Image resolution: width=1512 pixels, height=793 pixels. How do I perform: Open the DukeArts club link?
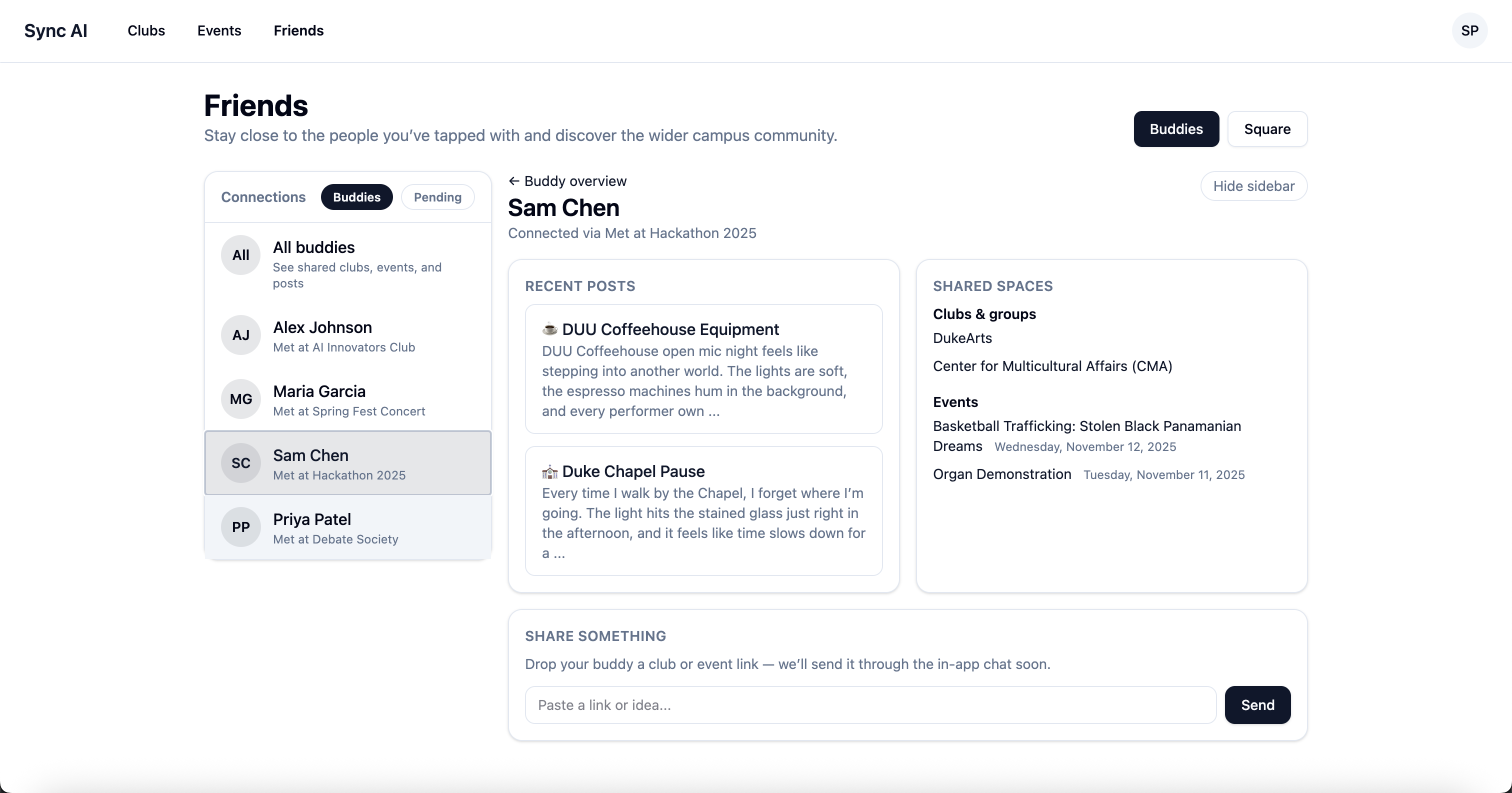coord(962,338)
